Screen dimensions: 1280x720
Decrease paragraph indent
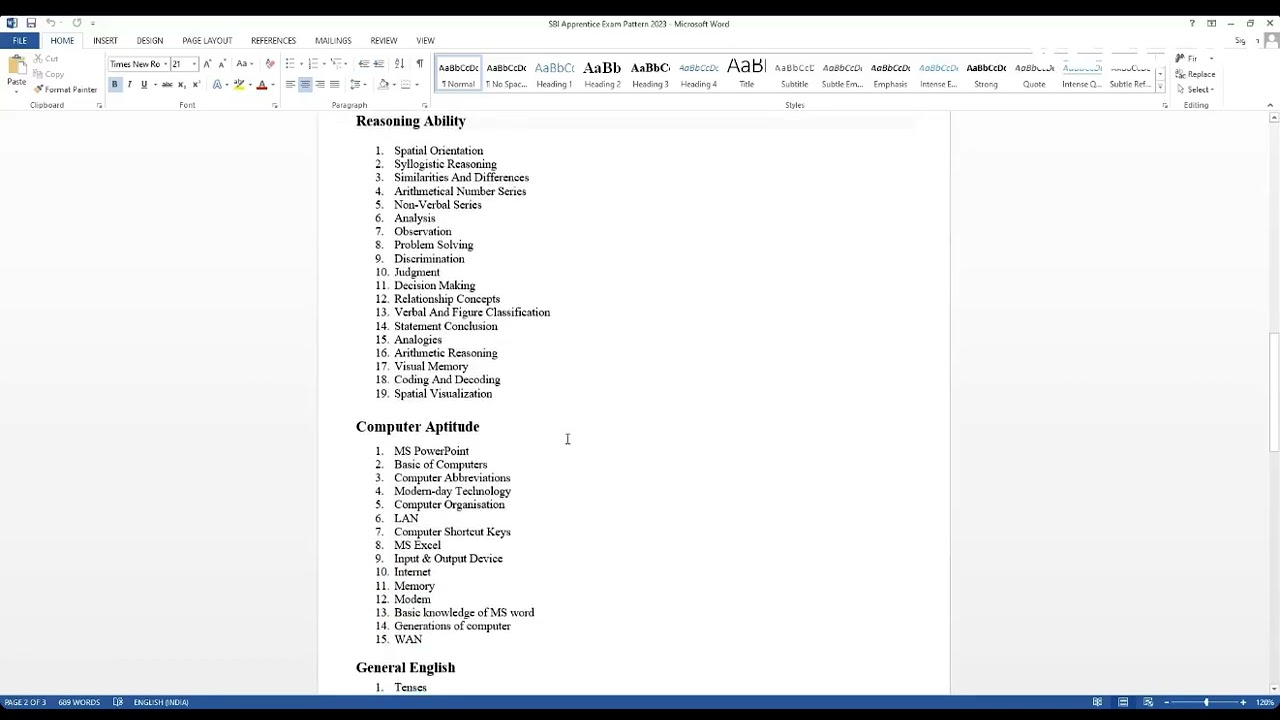[x=364, y=64]
